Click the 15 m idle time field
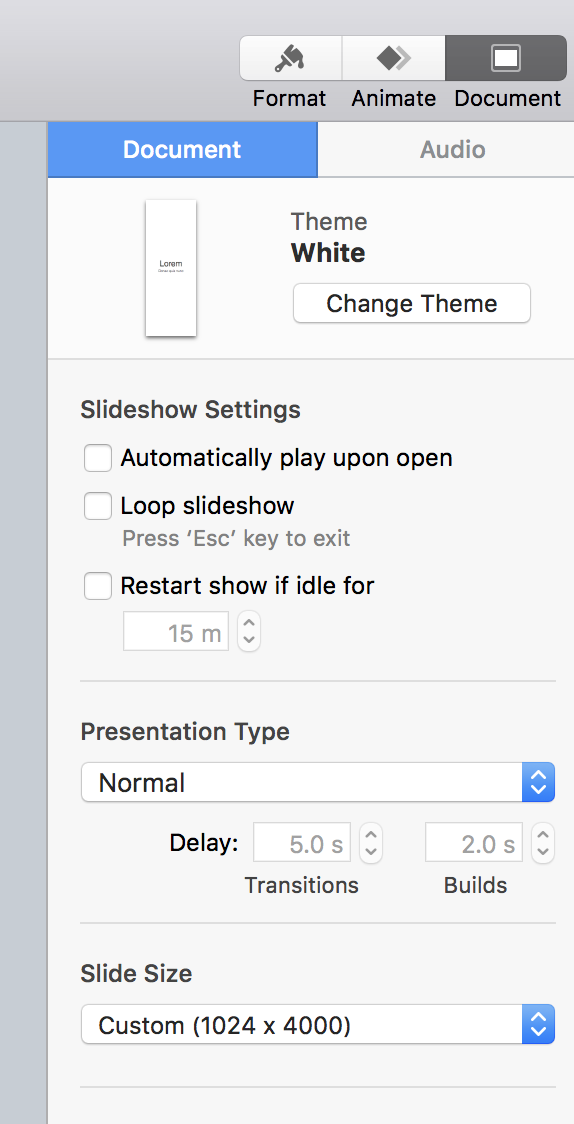The height and width of the screenshot is (1124, 574). 176,631
